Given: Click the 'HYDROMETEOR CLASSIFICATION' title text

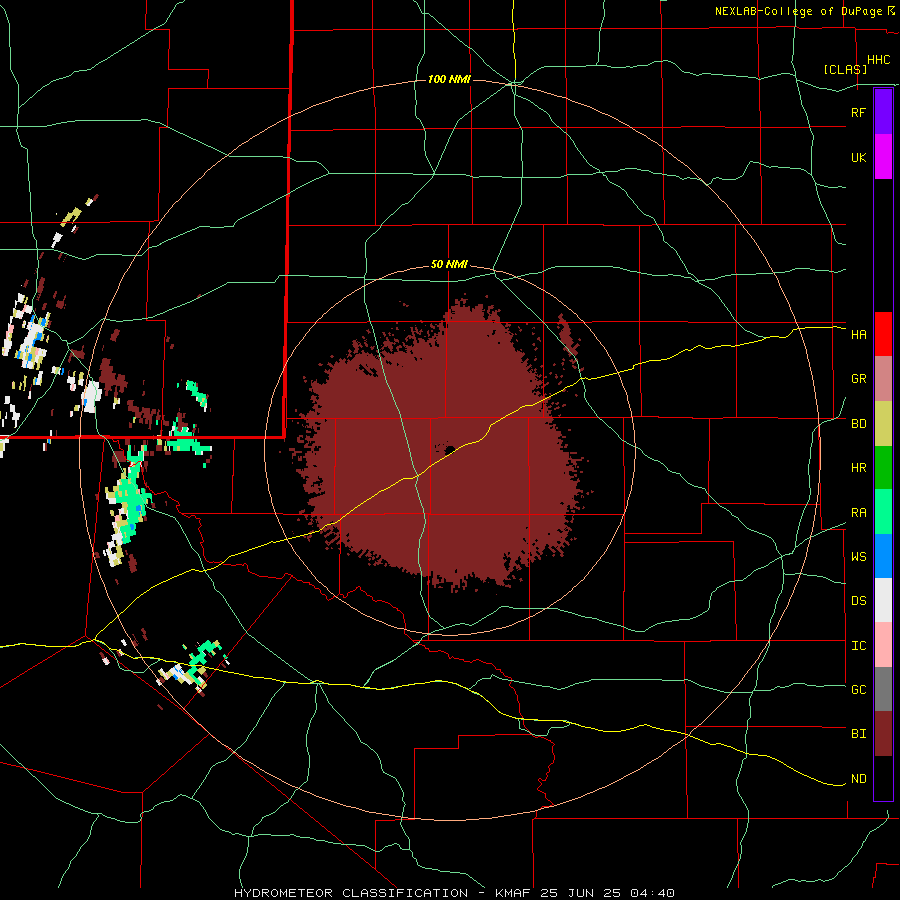Looking at the screenshot, I should 351,893.
